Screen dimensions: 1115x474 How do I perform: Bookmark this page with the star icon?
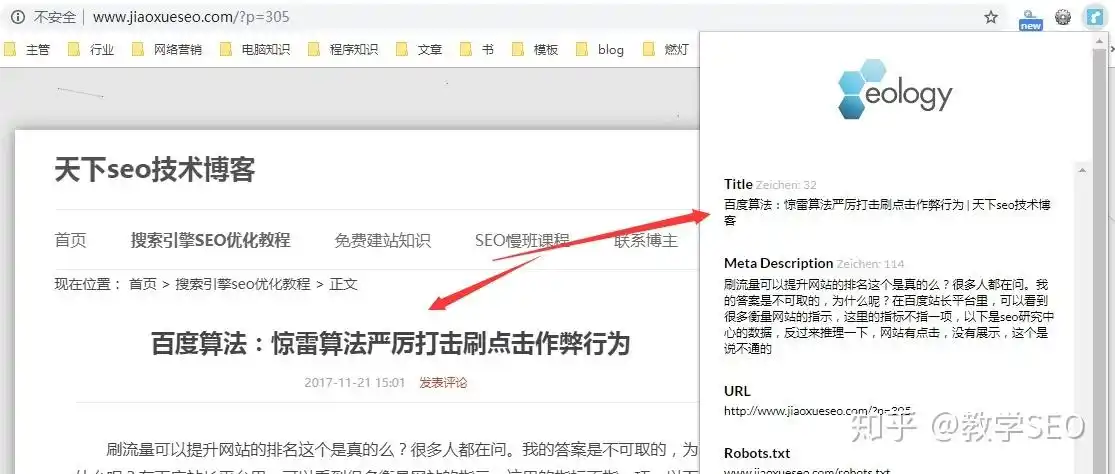(991, 17)
